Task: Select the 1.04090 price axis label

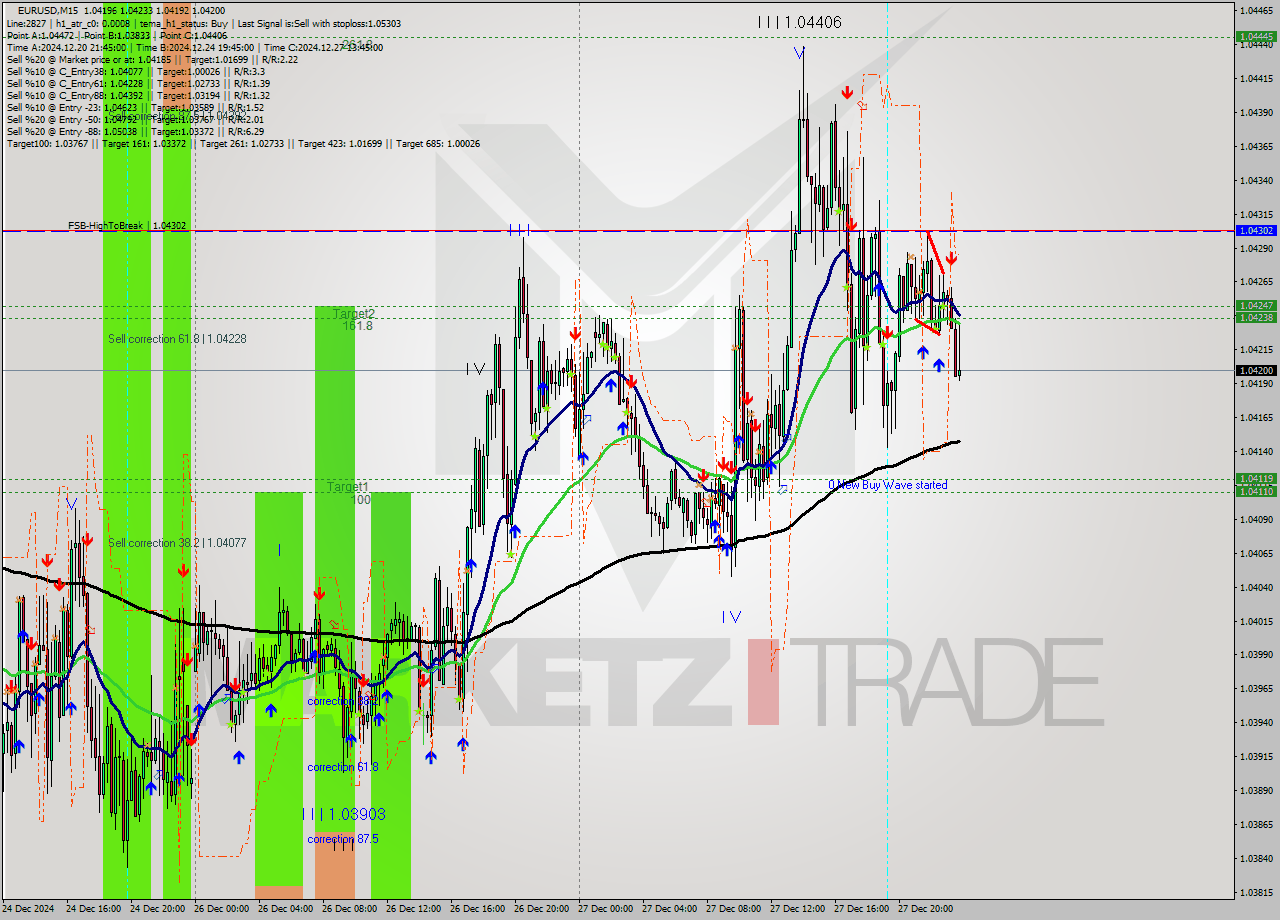Action: [1256, 519]
